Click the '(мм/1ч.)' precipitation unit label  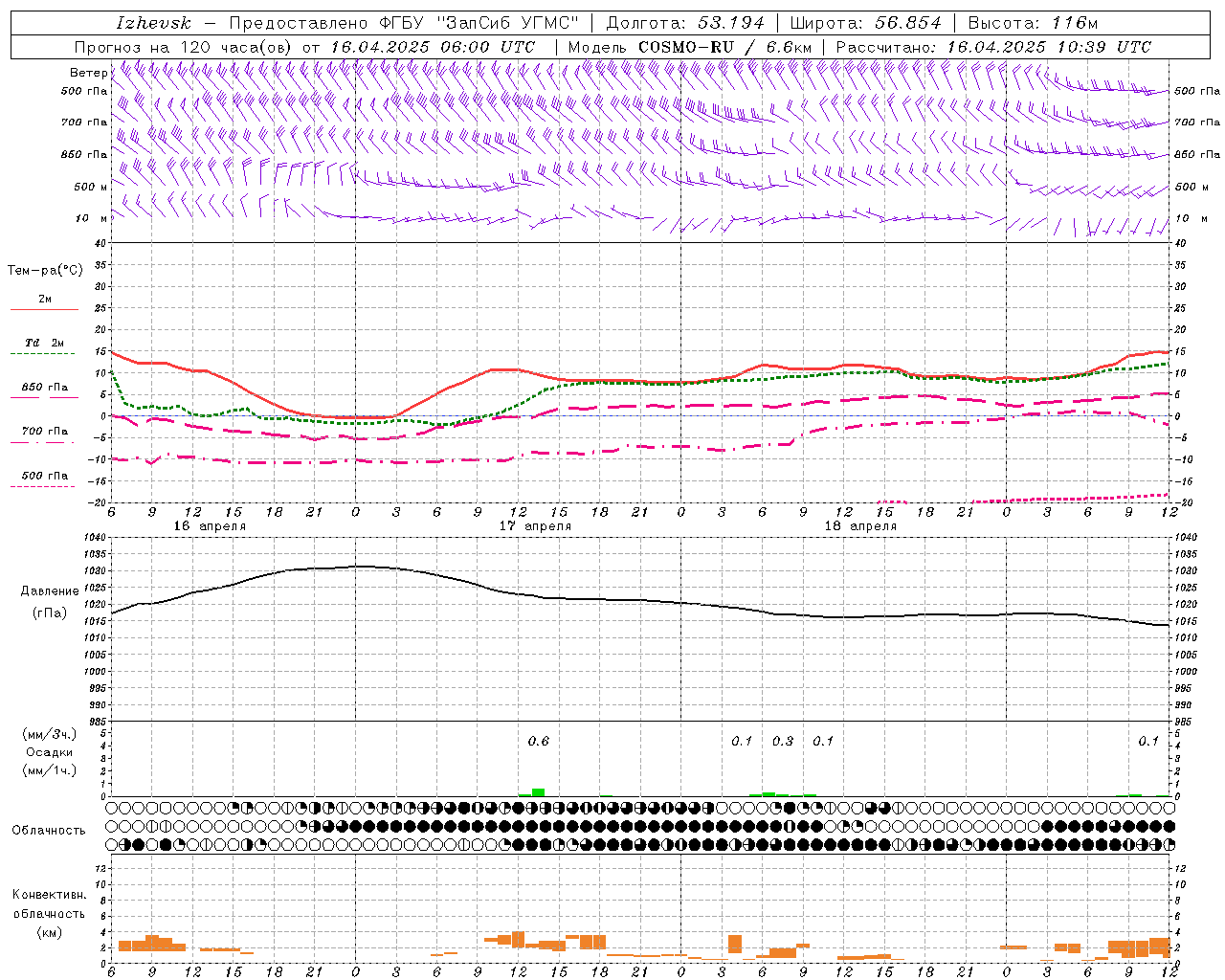point(50,769)
